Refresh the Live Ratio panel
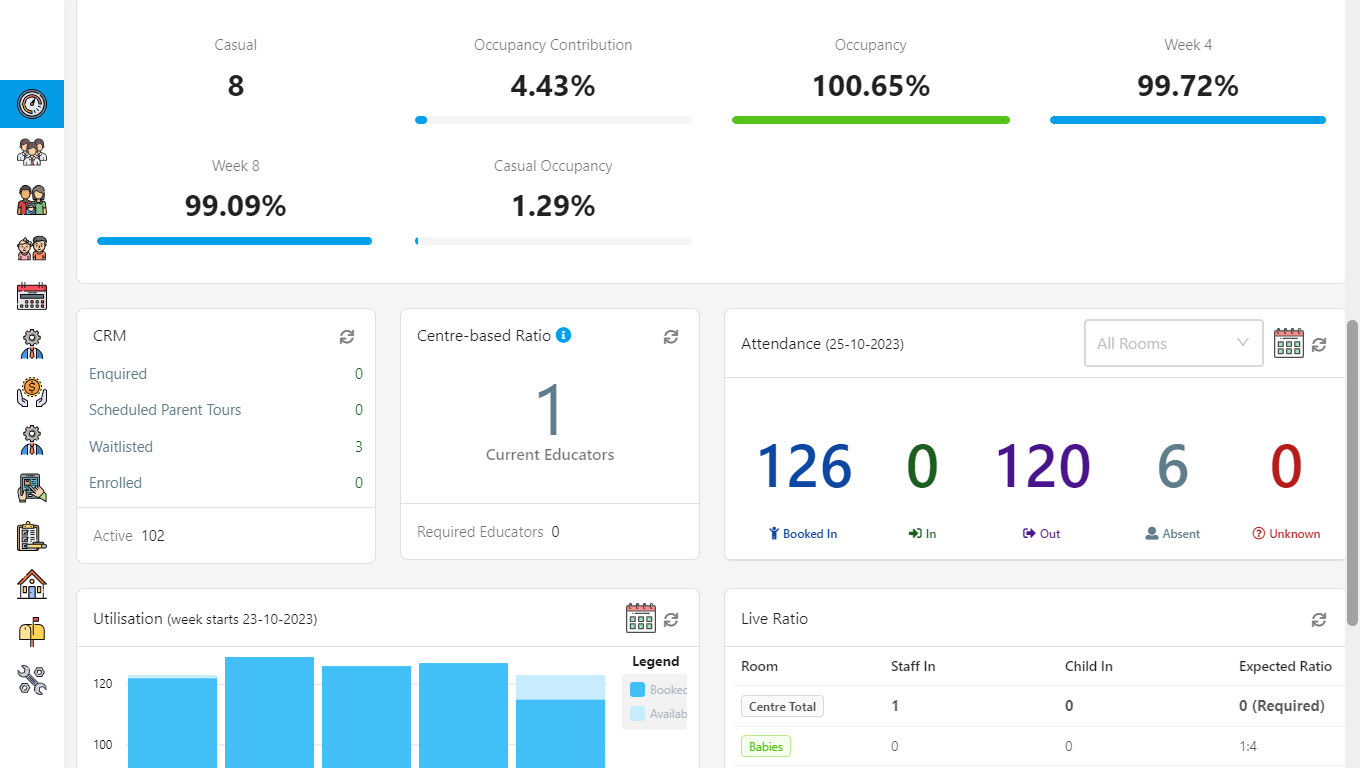 point(1319,620)
